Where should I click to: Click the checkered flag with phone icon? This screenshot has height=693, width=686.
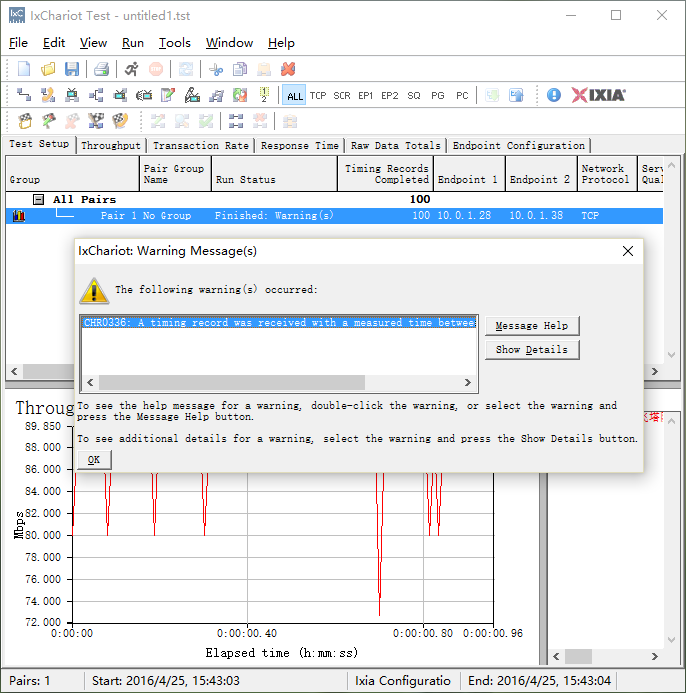[x=120, y=121]
